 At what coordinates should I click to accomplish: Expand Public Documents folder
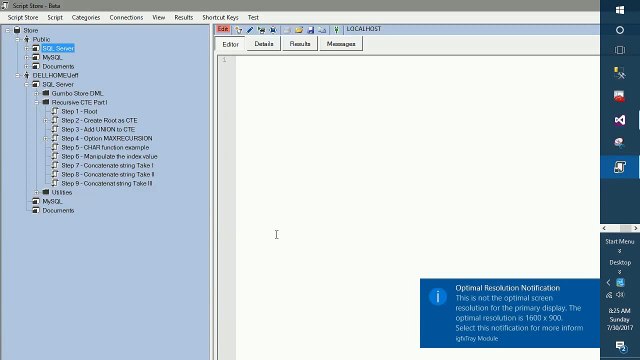pyautogui.click(x=27, y=66)
